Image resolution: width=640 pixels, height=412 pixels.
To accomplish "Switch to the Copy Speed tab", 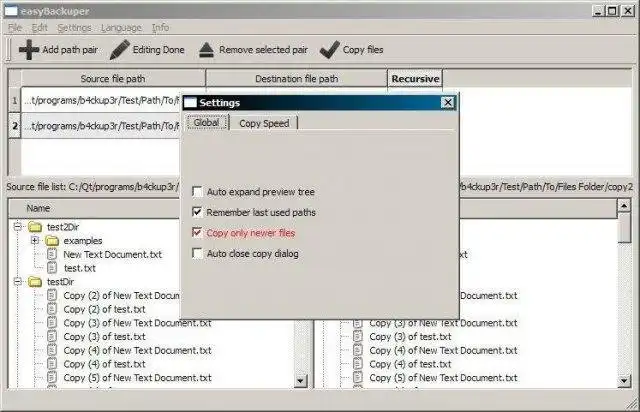I will 264,123.
